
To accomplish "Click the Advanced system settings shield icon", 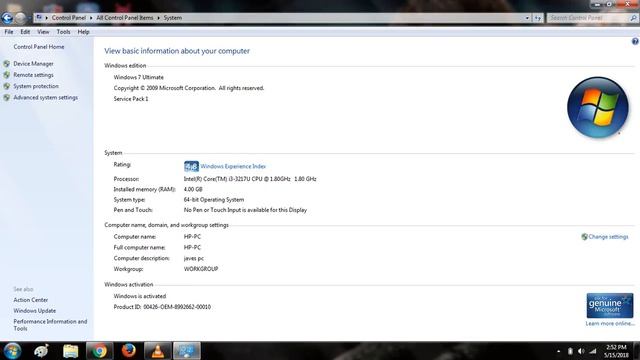I will pos(7,98).
